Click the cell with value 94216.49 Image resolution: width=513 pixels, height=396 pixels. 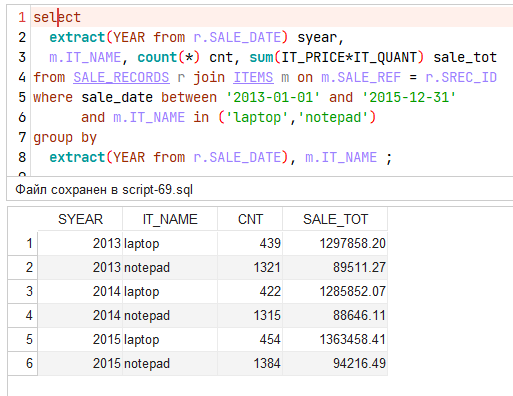(x=335, y=363)
